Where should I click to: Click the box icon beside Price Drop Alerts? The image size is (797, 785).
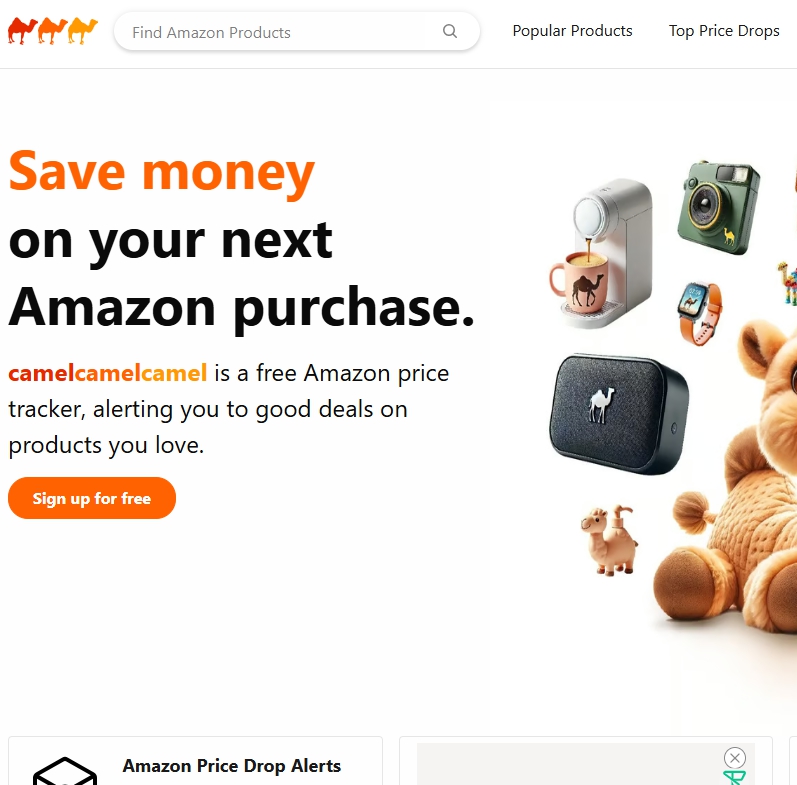click(65, 771)
